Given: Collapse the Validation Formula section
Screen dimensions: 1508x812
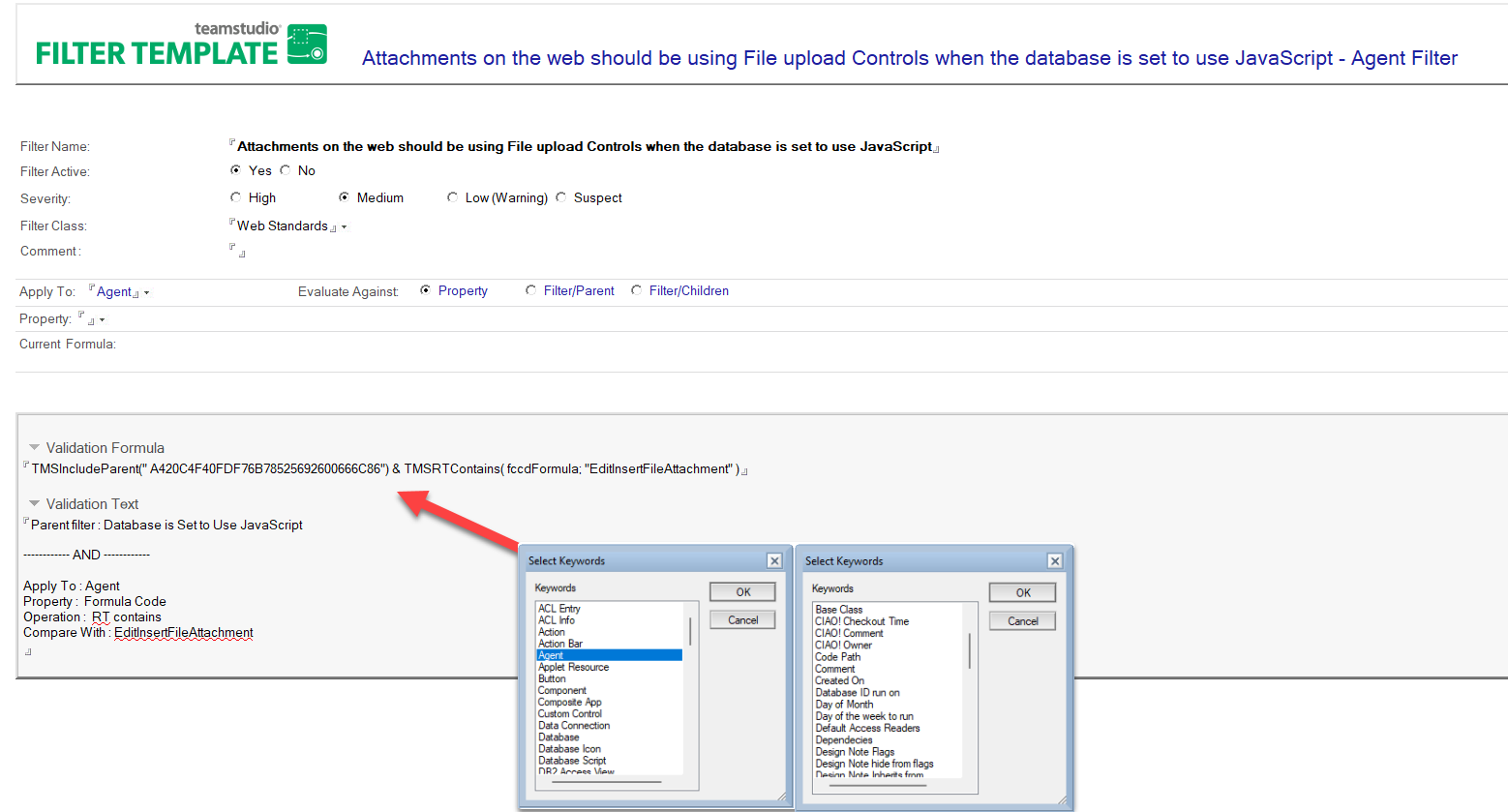Looking at the screenshot, I should click(35, 448).
